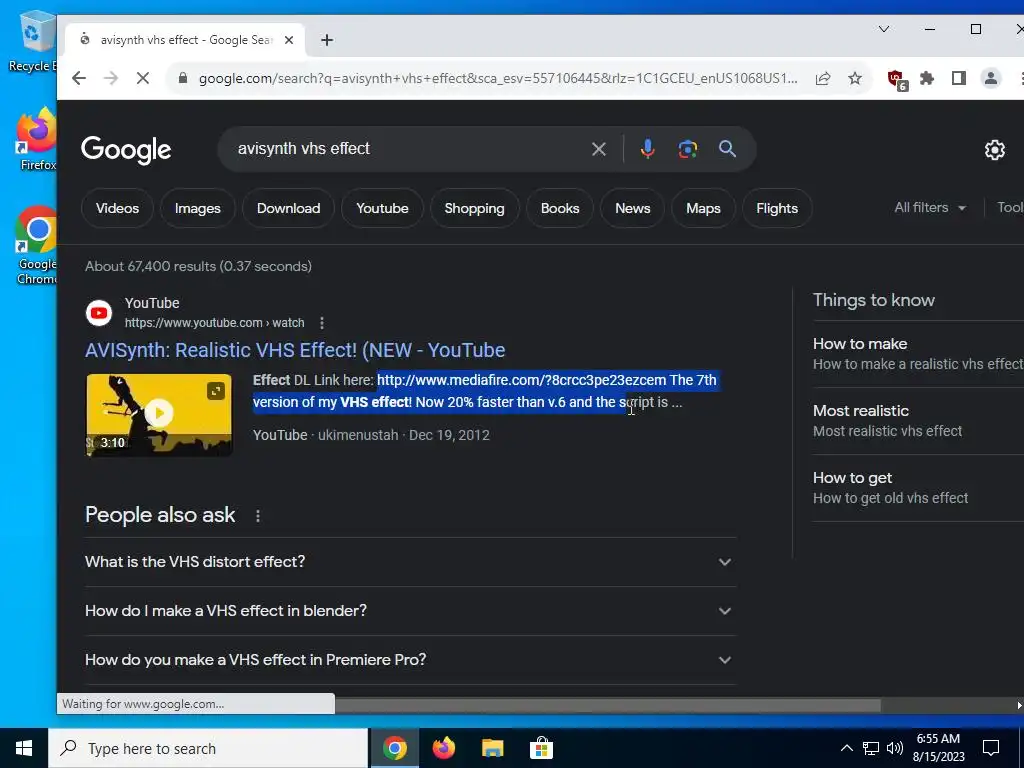The image size is (1024, 768).
Task: Open Google quick settings gear
Action: pos(995,150)
